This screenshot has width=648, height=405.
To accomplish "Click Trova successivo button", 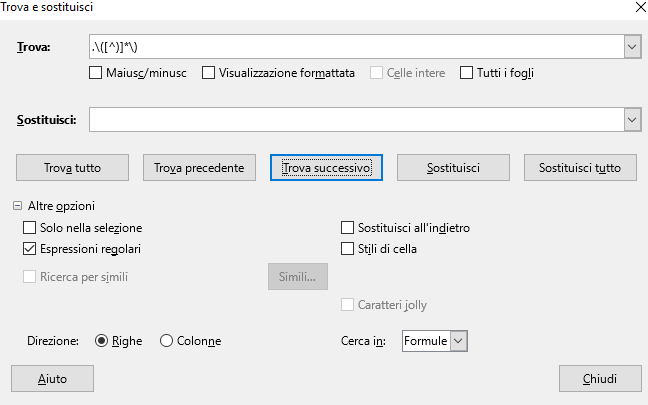I will click(x=326, y=168).
